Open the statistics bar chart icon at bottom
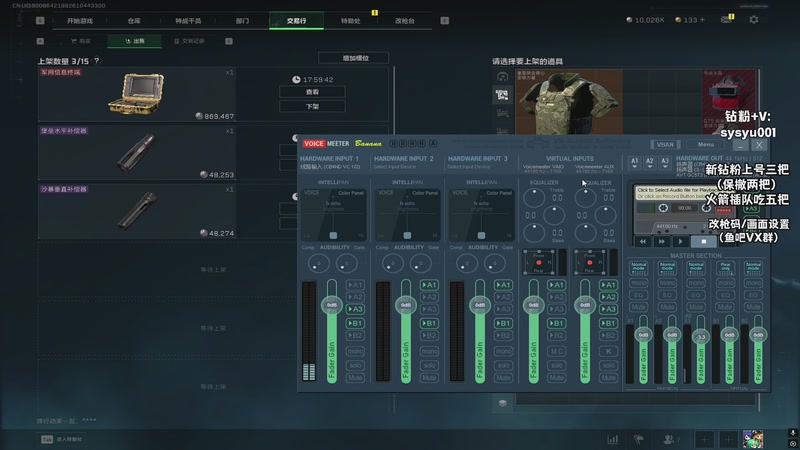Viewport: 800px width, 450px height. 613,439
